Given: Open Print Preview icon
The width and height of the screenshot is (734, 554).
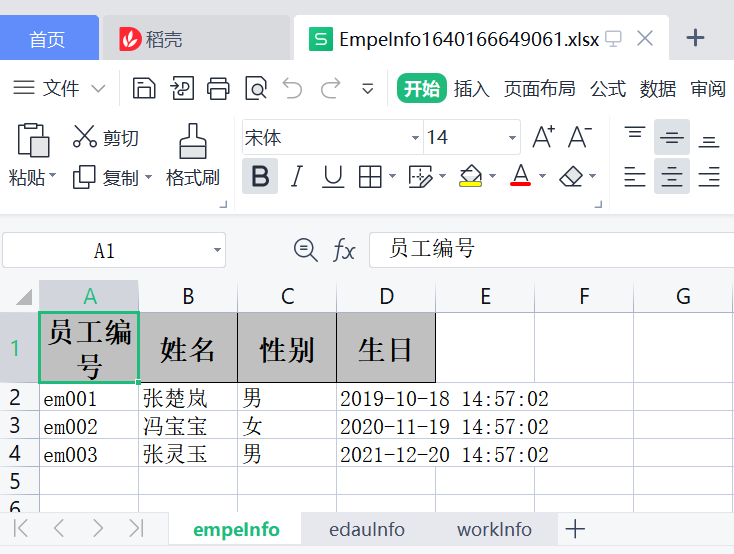Looking at the screenshot, I should (x=256, y=89).
